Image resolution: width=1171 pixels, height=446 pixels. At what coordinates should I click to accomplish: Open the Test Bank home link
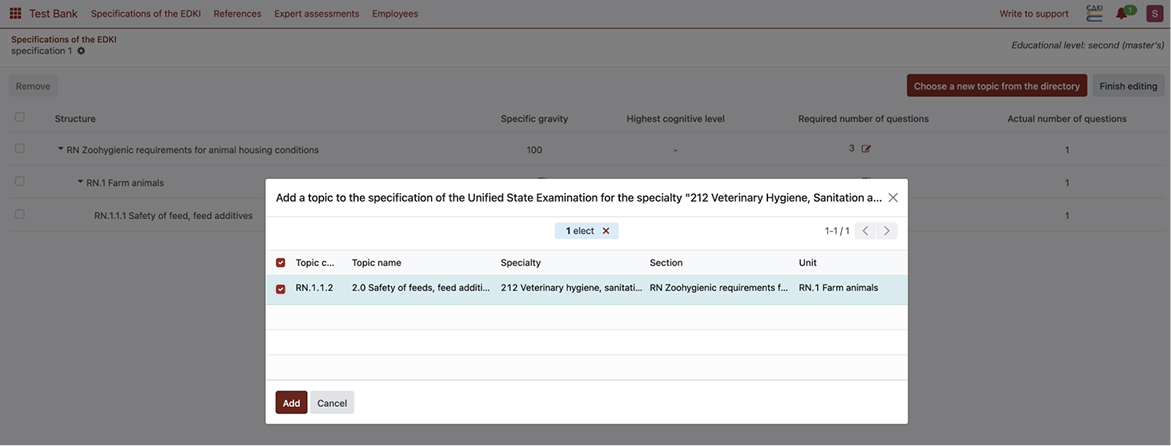(x=53, y=13)
